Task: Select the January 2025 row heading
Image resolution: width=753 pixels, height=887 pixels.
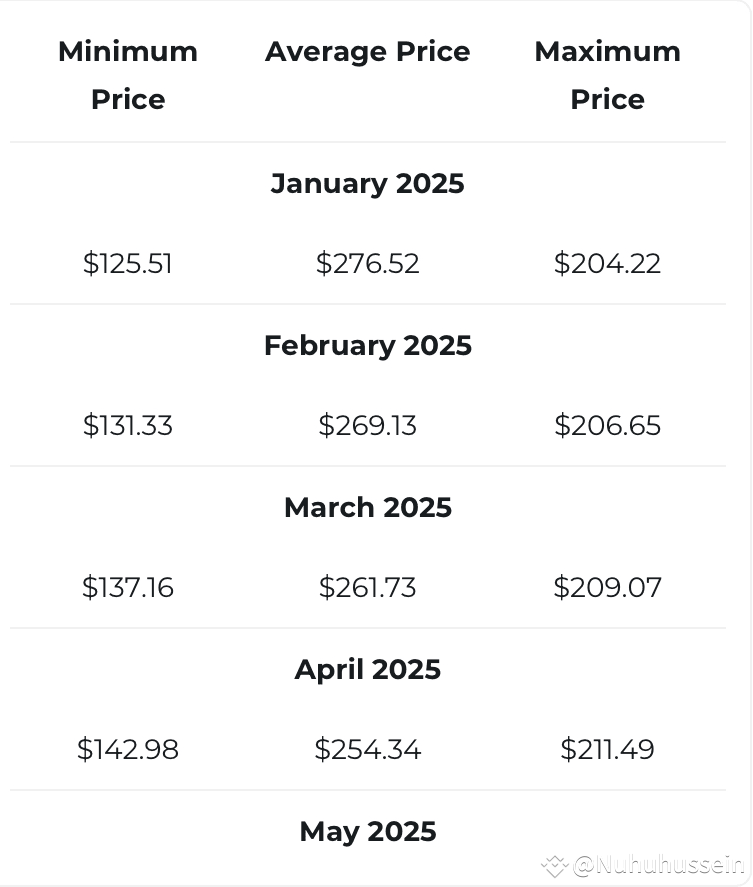Action: point(368,183)
